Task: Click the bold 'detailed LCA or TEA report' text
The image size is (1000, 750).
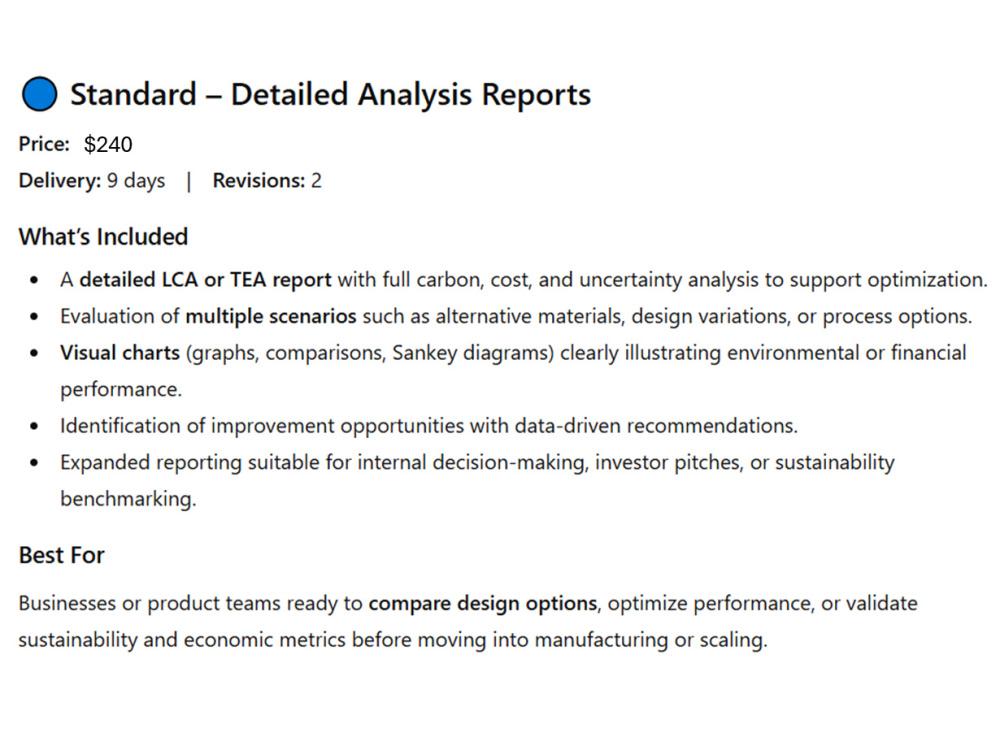Action: click(x=205, y=280)
